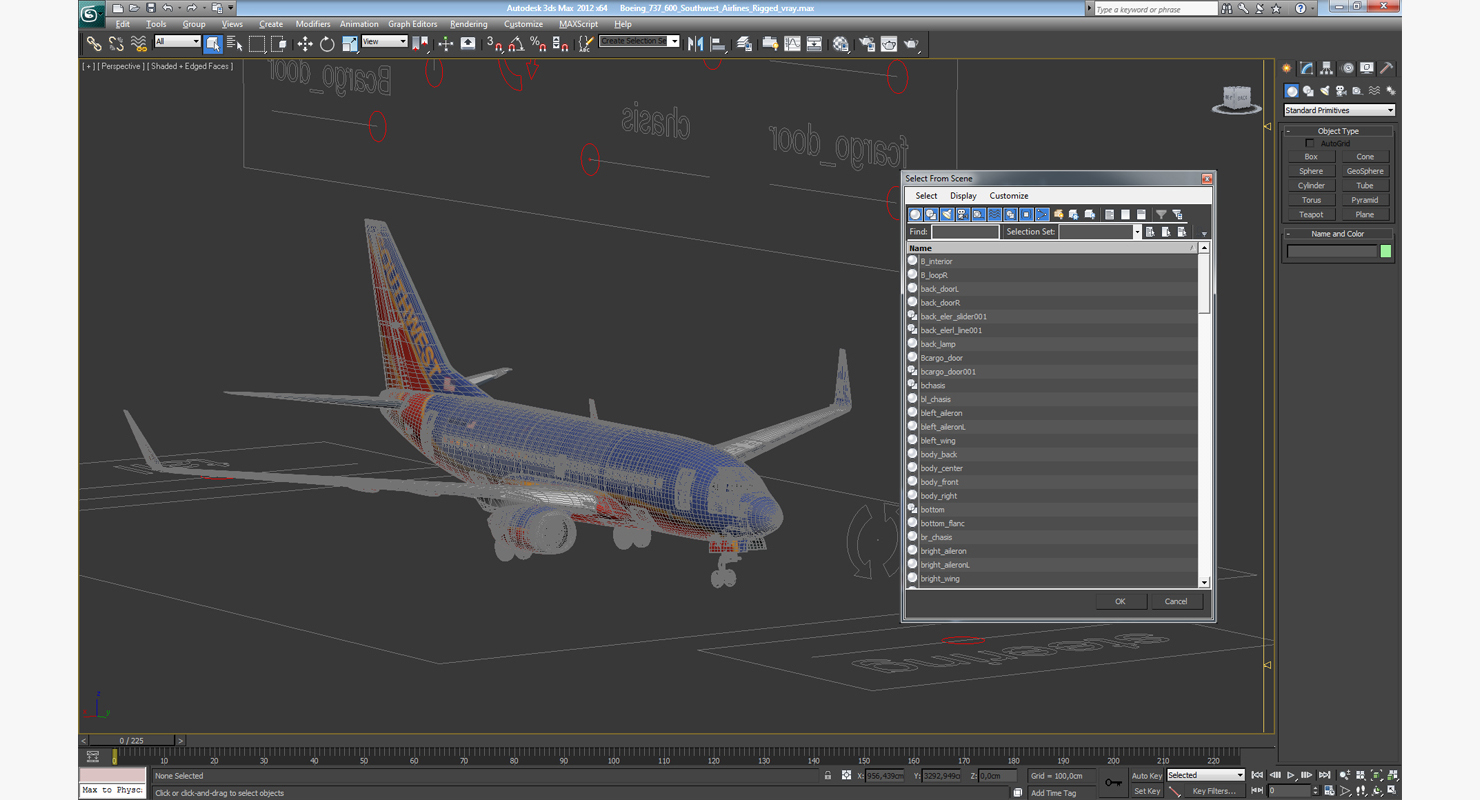Click Filter funnel icon in Select From Scene
Image resolution: width=1480 pixels, height=800 pixels.
[x=1161, y=214]
